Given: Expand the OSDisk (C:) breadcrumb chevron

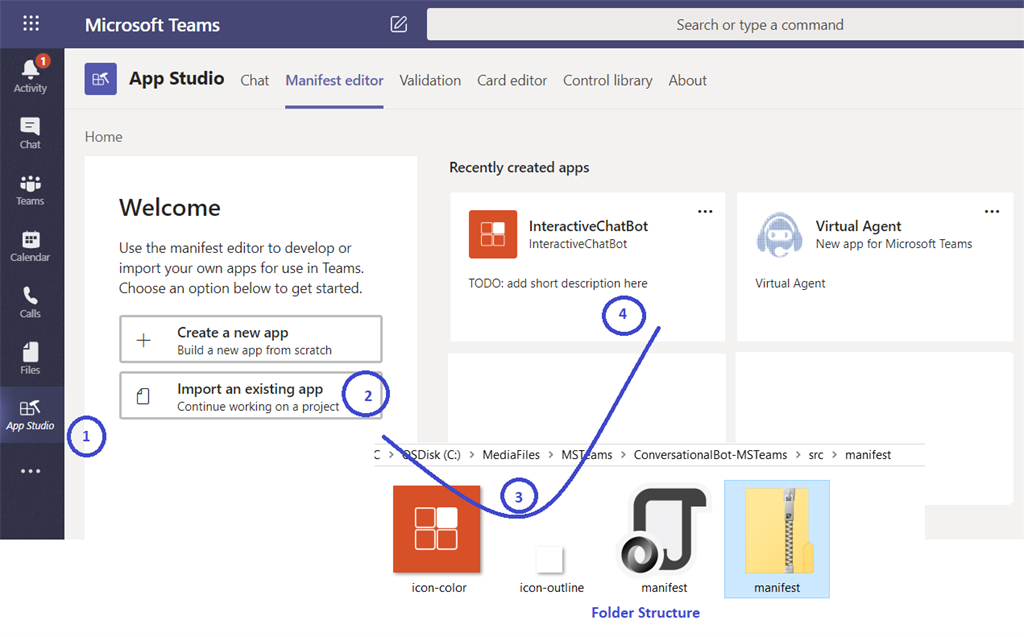Looking at the screenshot, I should tap(472, 455).
